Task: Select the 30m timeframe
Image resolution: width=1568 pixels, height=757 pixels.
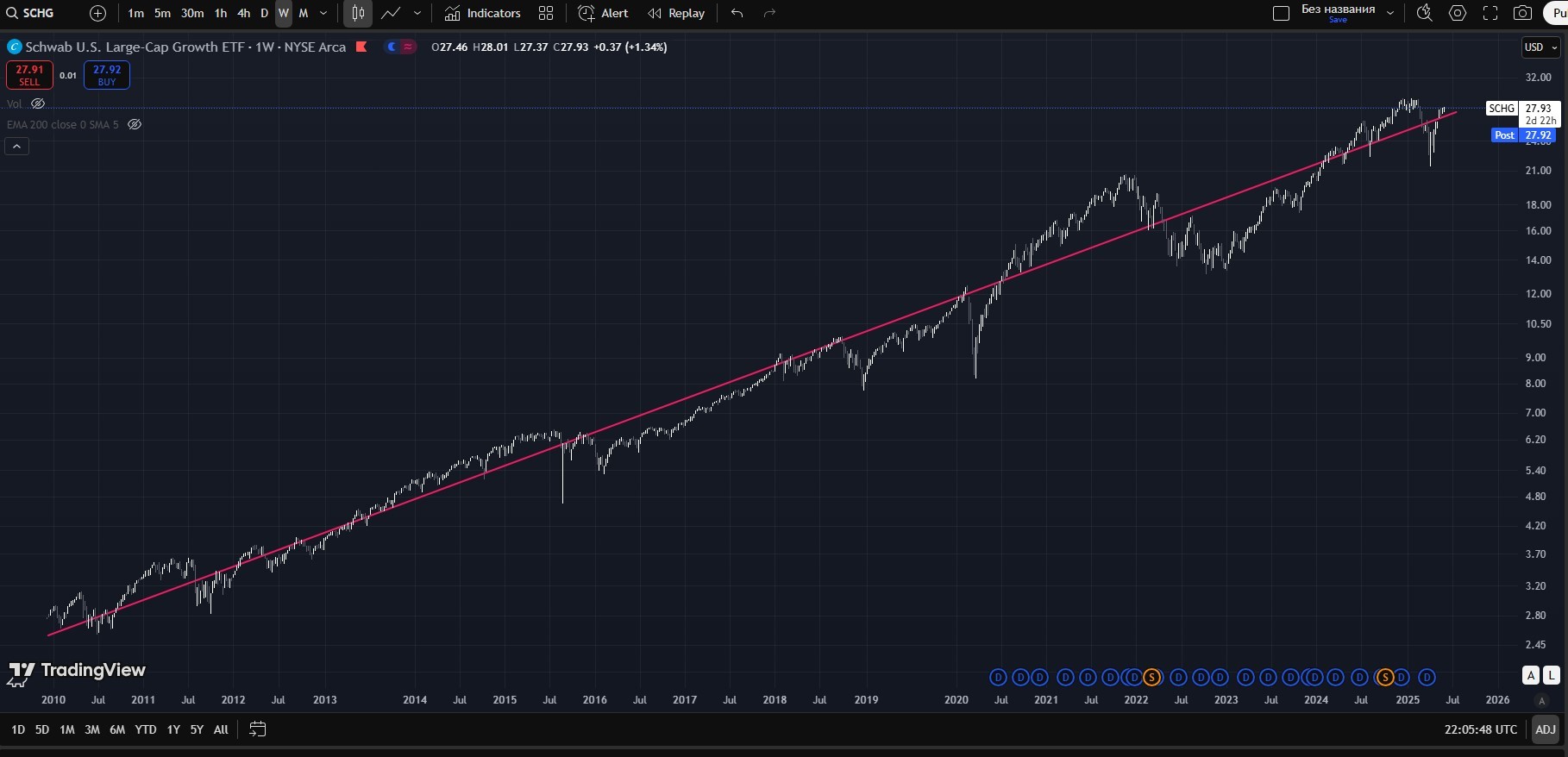Action: click(192, 13)
